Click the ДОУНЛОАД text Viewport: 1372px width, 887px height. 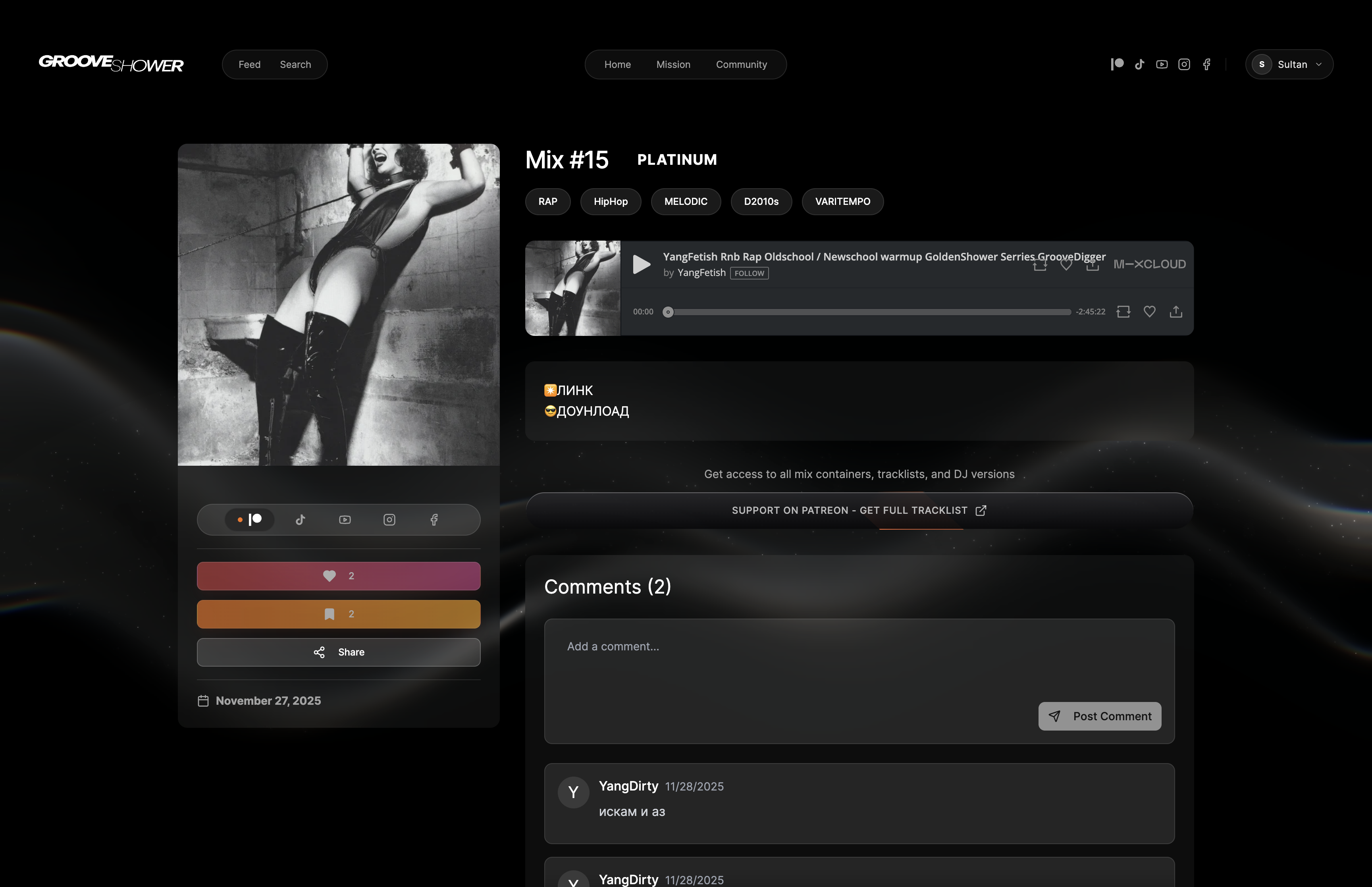pos(593,411)
